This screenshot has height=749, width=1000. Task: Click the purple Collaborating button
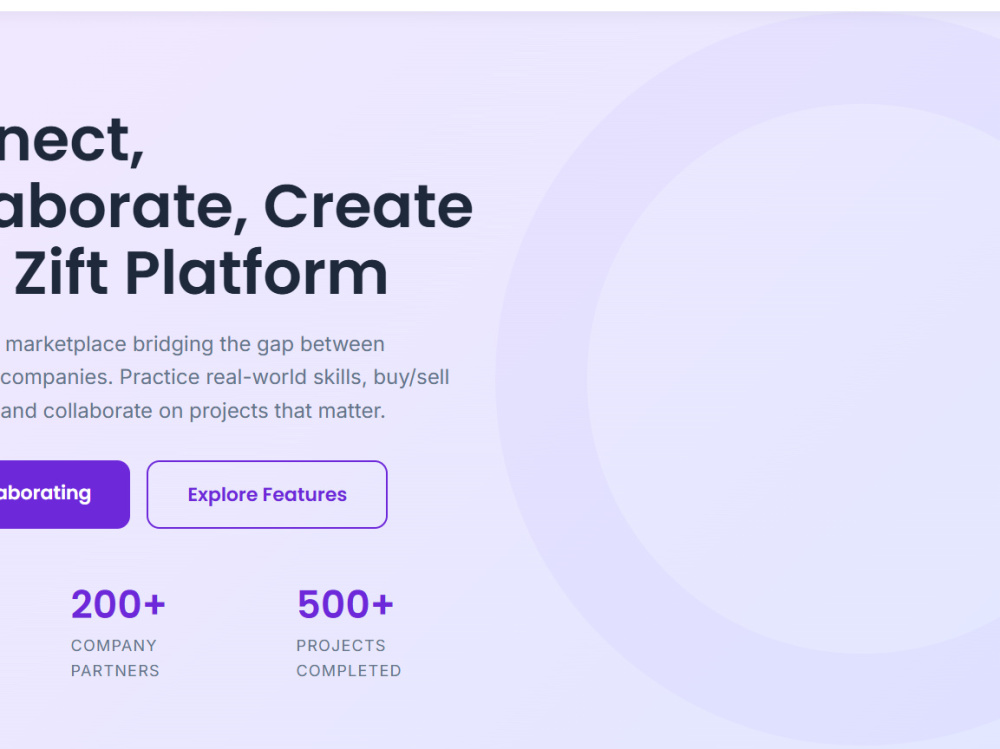64,494
